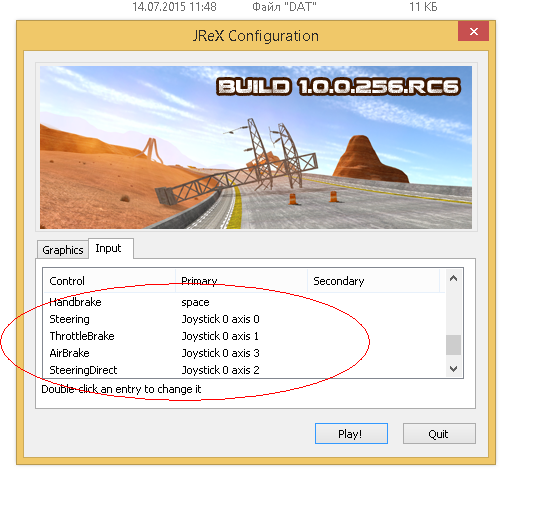Click 'Joystick 0 axis 0' steering binding

coord(220,319)
